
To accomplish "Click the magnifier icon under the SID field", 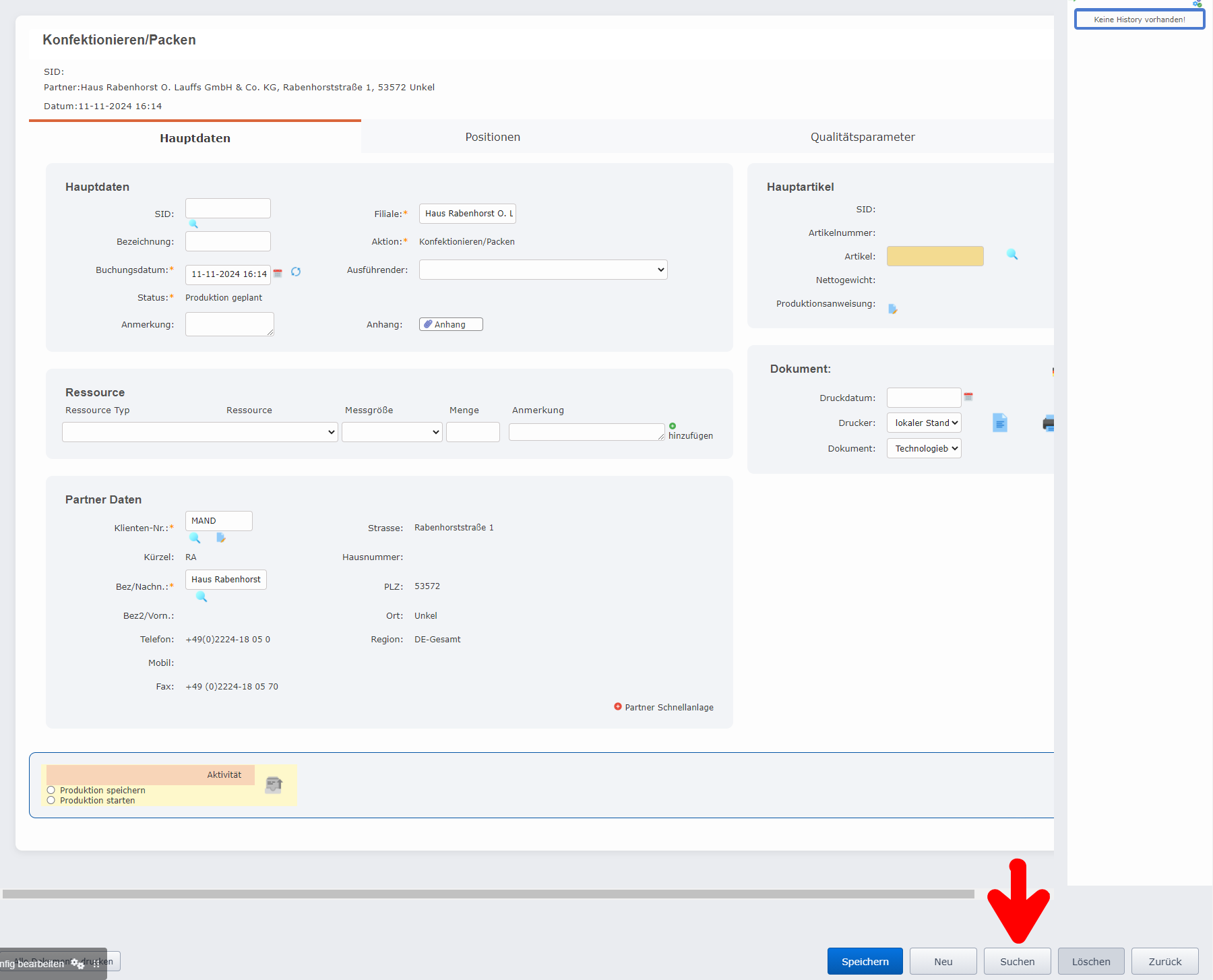I will pos(193,224).
